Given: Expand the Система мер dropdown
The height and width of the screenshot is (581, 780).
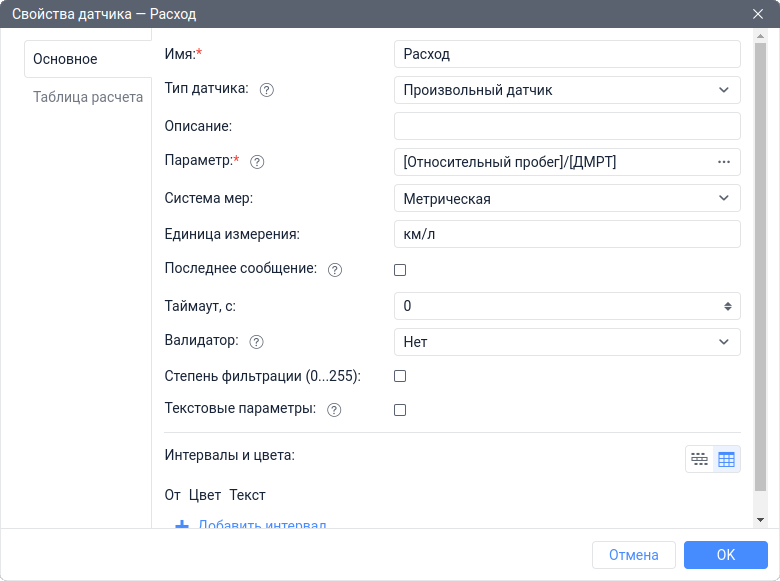Looking at the screenshot, I should coord(567,198).
